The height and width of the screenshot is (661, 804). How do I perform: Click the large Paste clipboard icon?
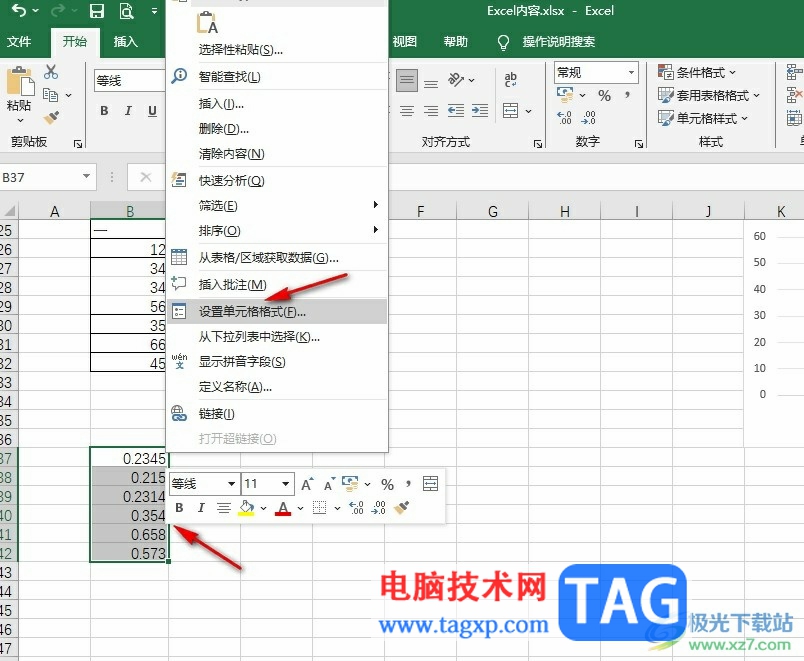(20, 81)
